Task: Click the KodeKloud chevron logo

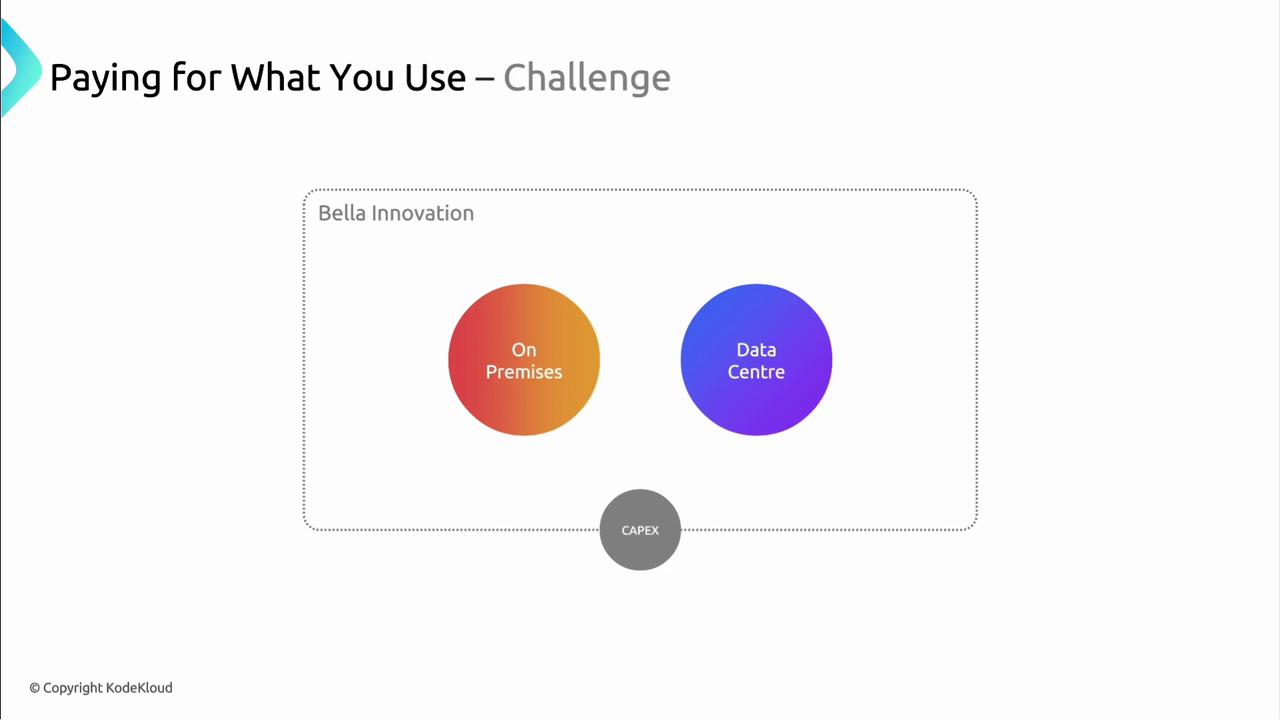Action: [x=18, y=68]
